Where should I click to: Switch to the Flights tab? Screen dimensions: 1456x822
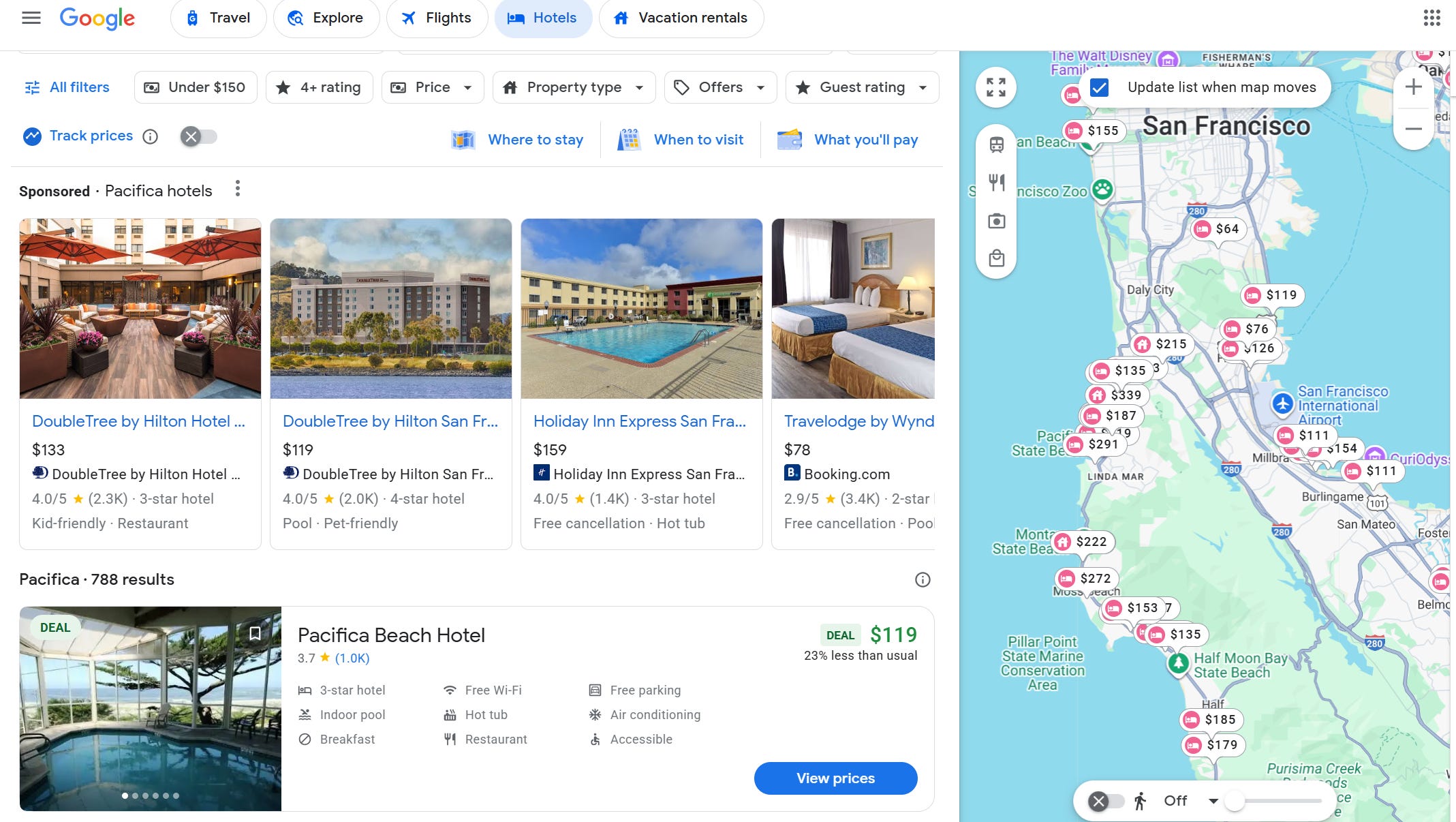click(x=437, y=18)
